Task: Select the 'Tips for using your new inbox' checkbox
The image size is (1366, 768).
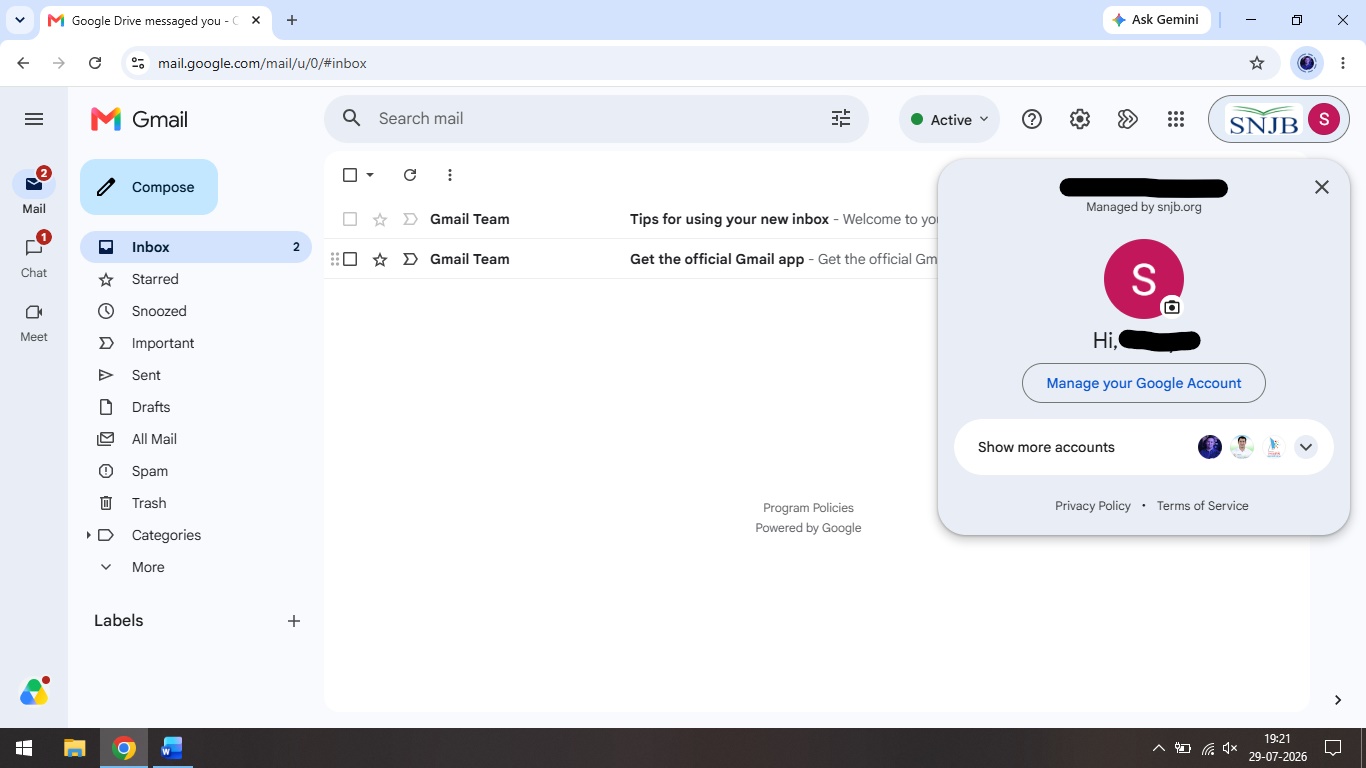Action: (350, 219)
